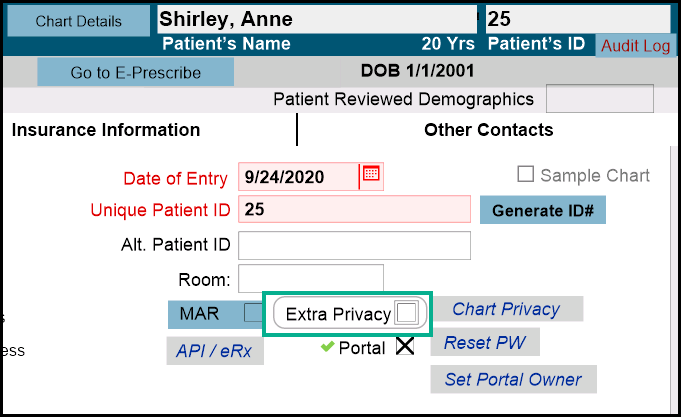Click the Unique Patient ID field
Image resolution: width=681 pixels, height=417 pixels.
354,210
